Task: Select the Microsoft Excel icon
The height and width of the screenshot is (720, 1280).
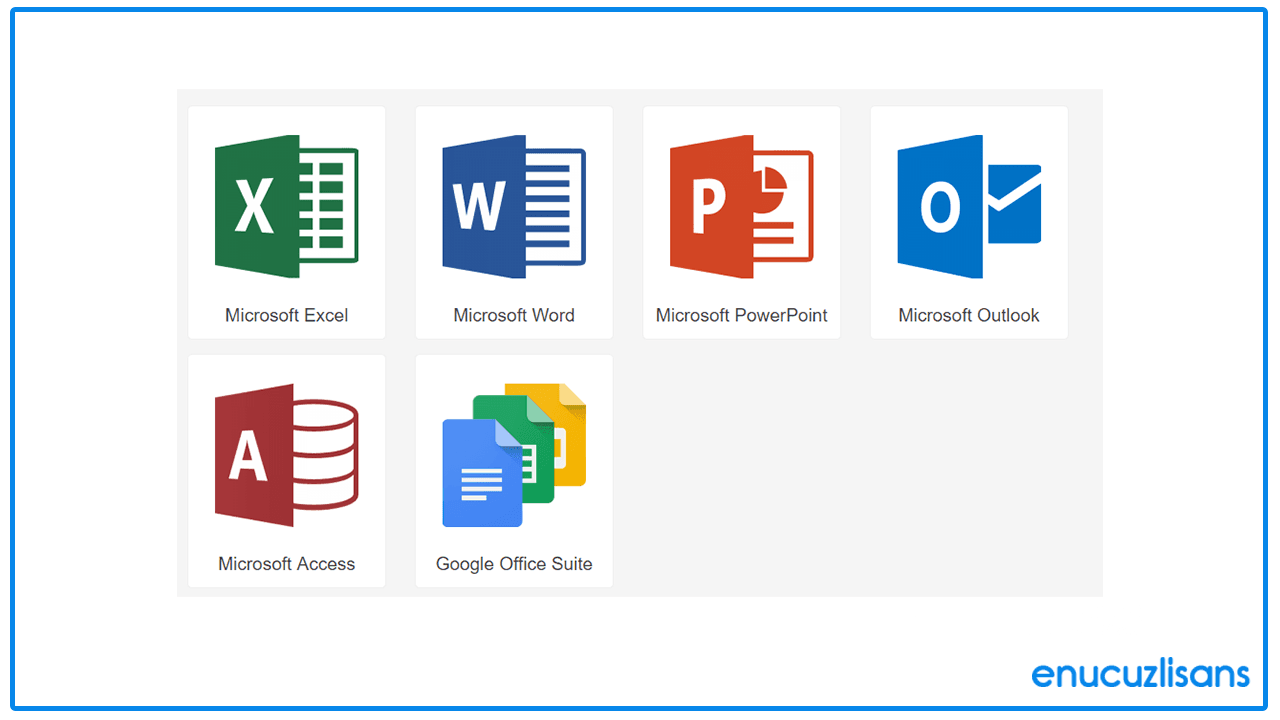Action: [287, 205]
